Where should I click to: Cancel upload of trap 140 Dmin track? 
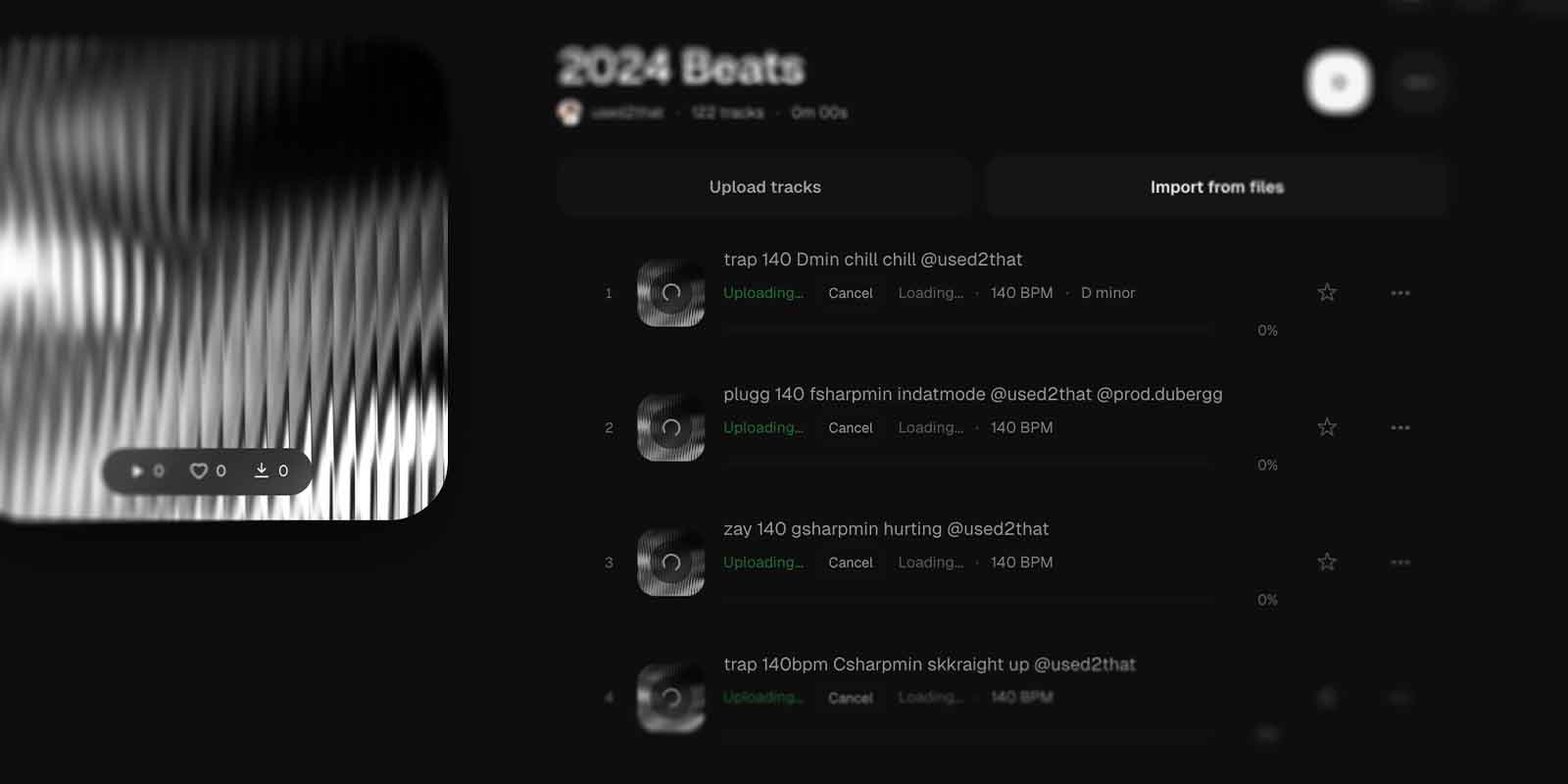tap(850, 293)
